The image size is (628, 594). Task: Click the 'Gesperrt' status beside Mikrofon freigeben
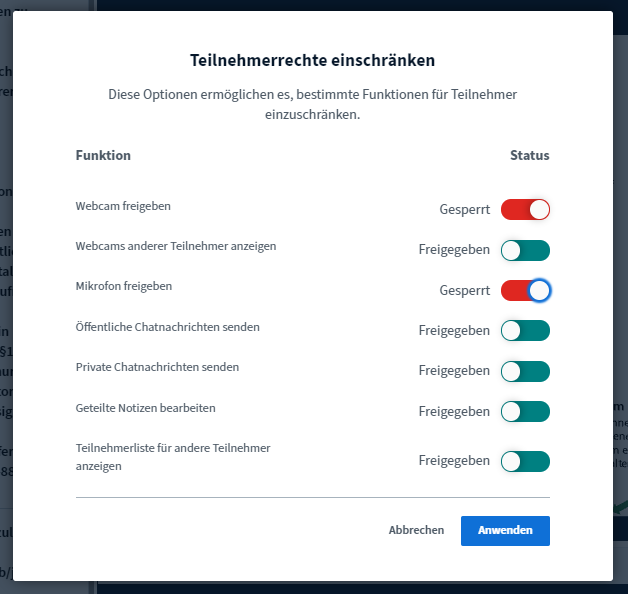(464, 290)
